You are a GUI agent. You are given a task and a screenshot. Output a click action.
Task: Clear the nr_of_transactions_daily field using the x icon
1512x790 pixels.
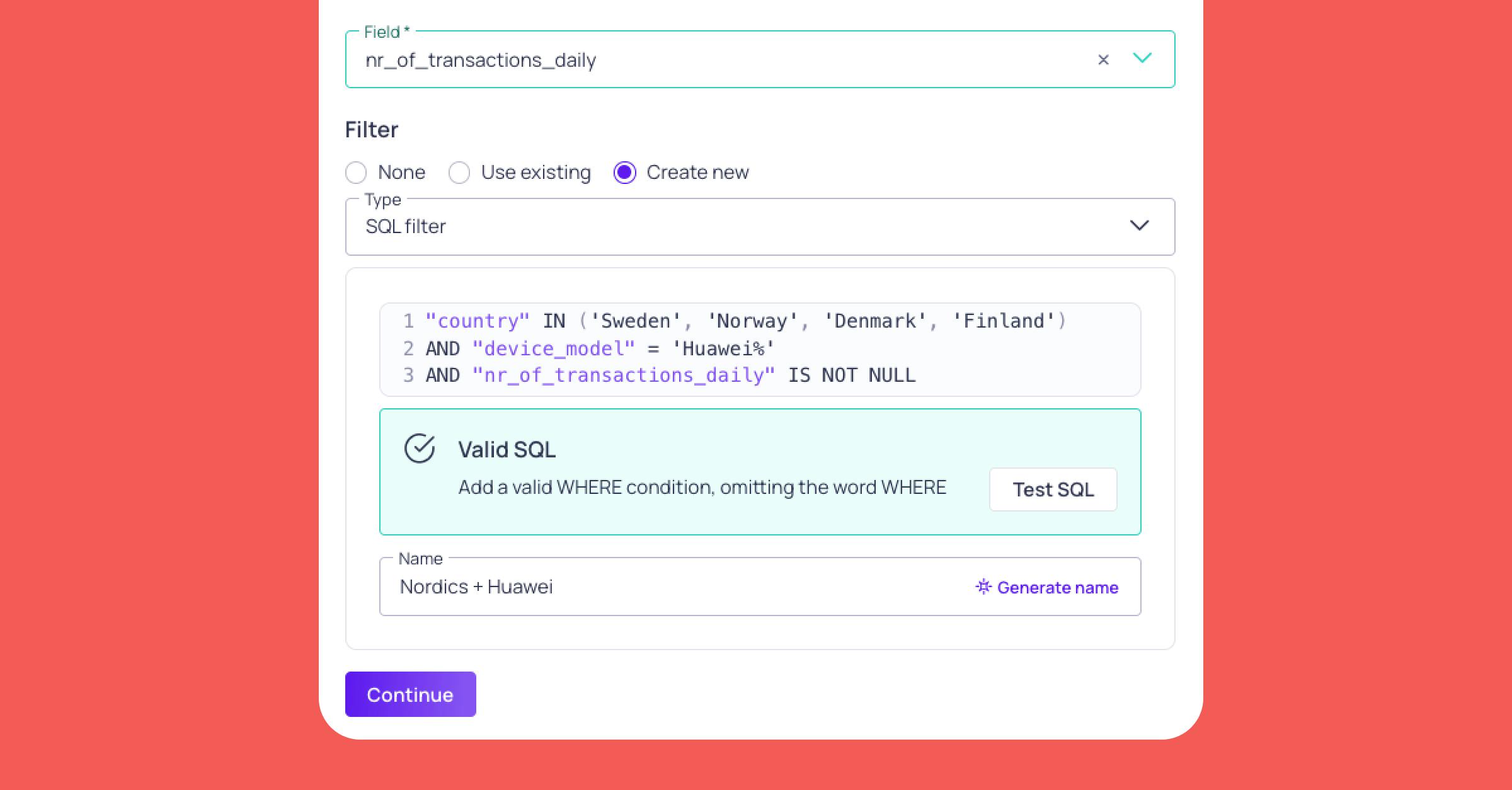(x=1104, y=59)
